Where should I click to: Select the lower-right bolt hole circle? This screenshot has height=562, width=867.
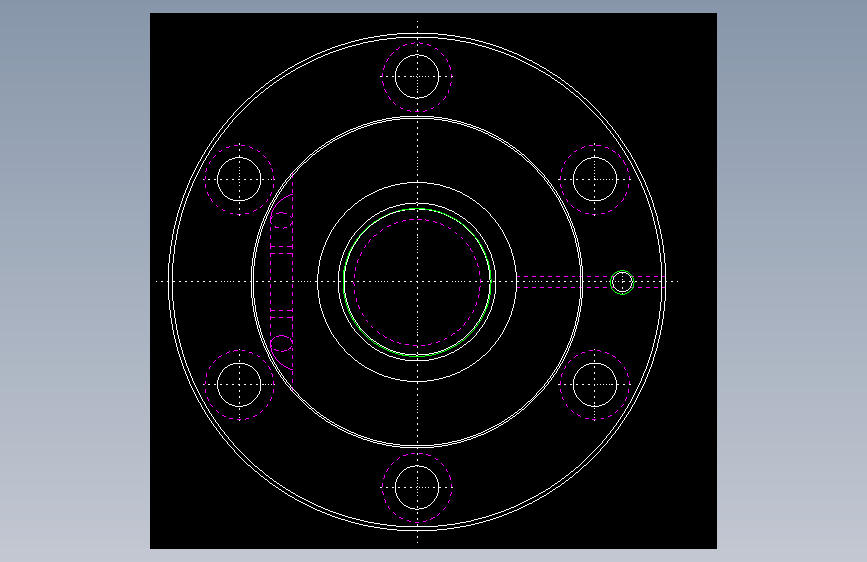tap(595, 384)
